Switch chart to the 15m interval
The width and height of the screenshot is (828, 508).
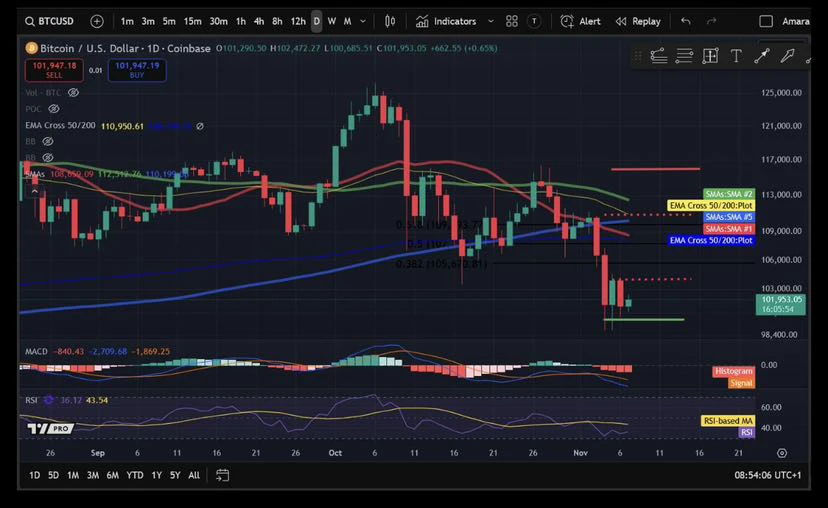[192, 21]
